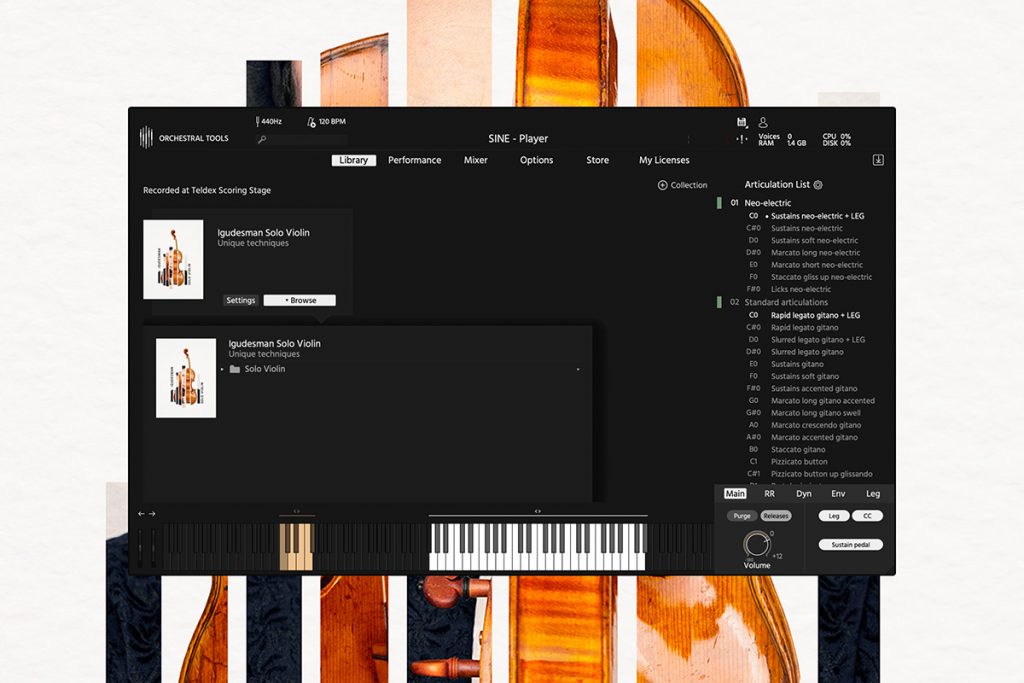Click the keyswitch range handle above tan keys
The image size is (1024, 683).
point(296,511)
